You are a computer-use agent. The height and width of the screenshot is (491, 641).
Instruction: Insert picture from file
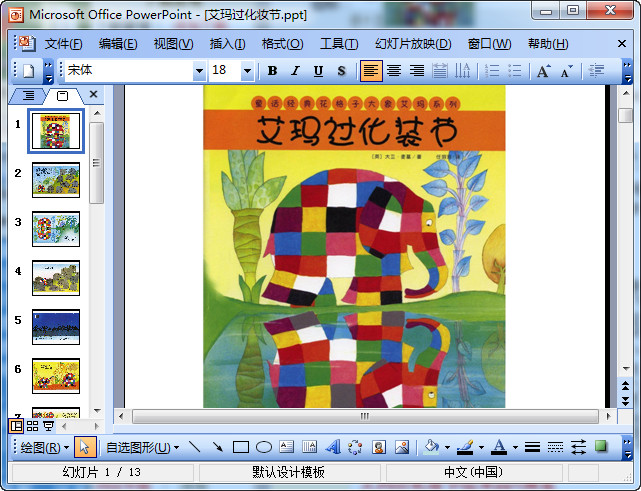point(402,447)
